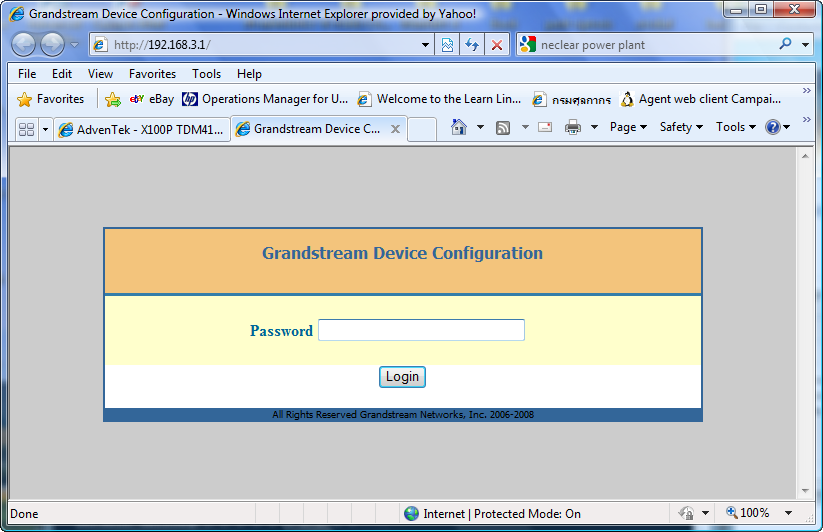Screen dimensions: 823x532
Task: Click the Print icon
Action: (x=573, y=127)
